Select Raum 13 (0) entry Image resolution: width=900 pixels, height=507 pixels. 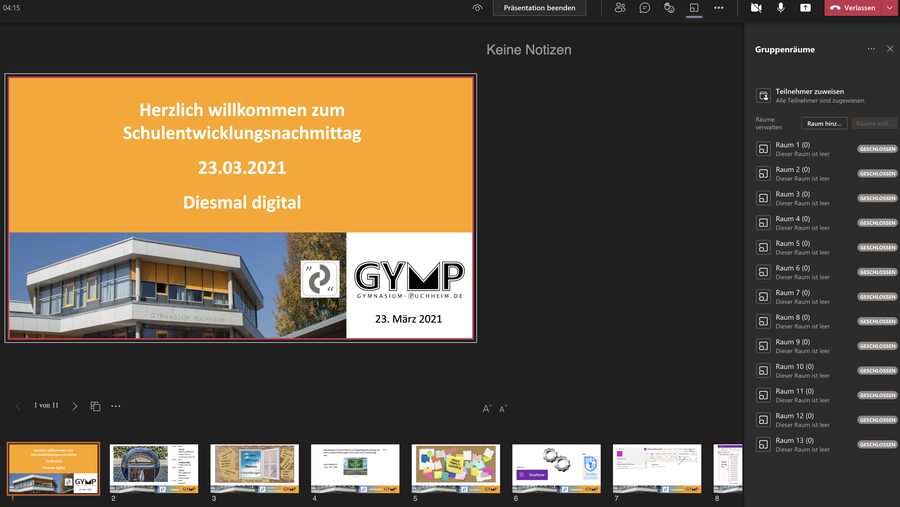pos(825,445)
